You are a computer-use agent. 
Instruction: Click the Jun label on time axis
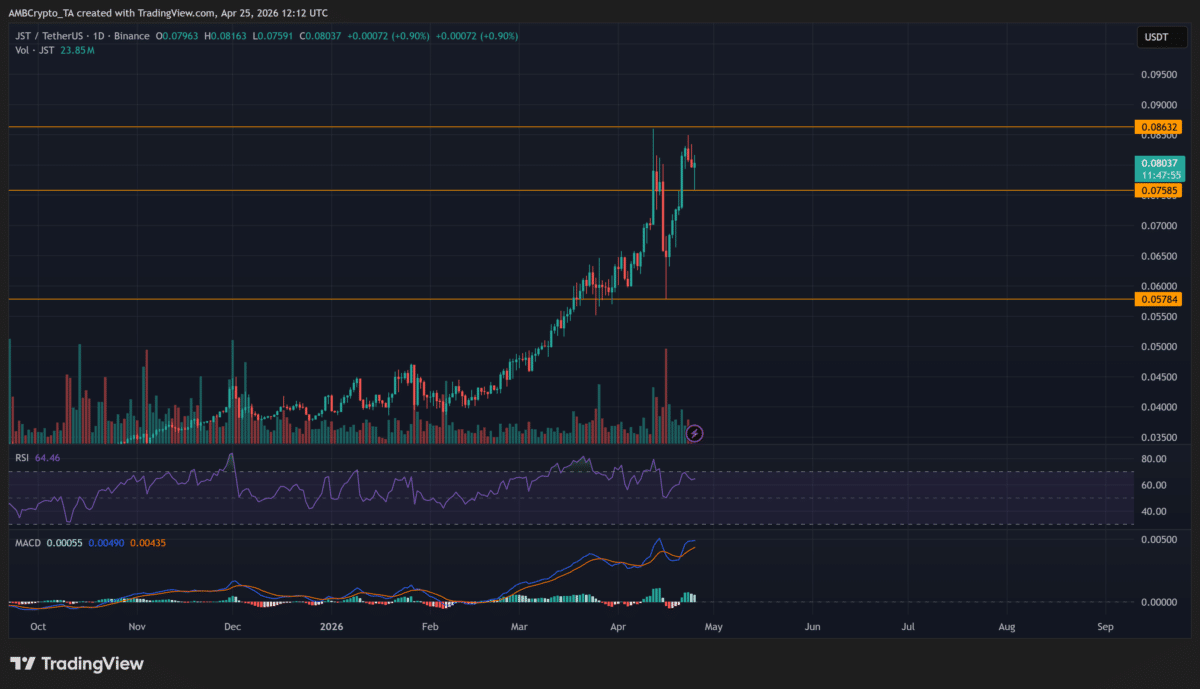click(813, 626)
